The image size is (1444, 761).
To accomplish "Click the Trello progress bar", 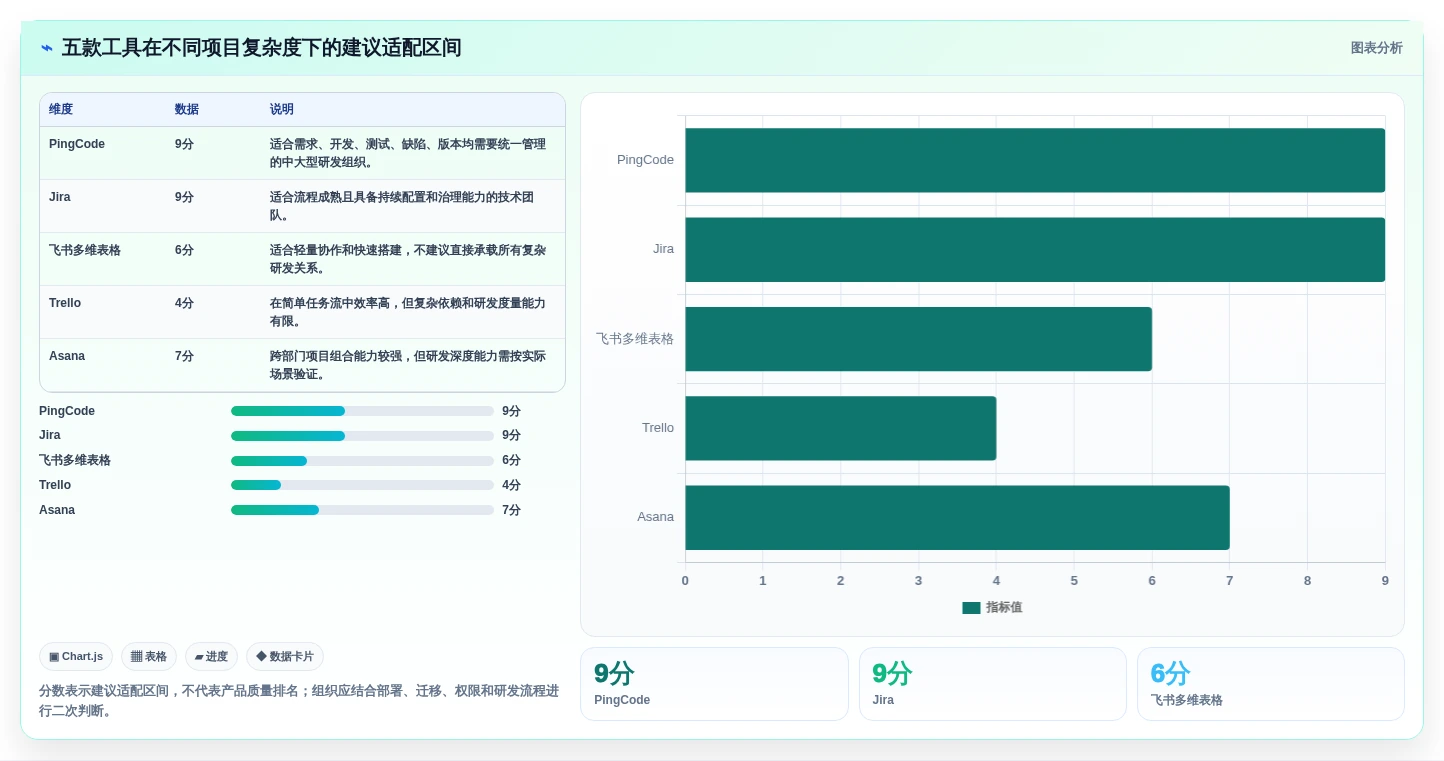I will (x=362, y=485).
